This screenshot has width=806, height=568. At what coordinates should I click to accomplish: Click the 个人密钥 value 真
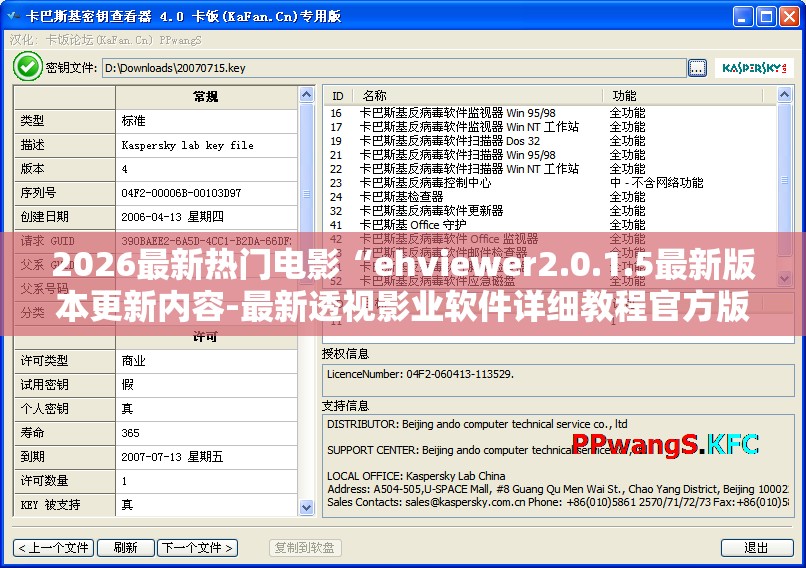point(127,409)
